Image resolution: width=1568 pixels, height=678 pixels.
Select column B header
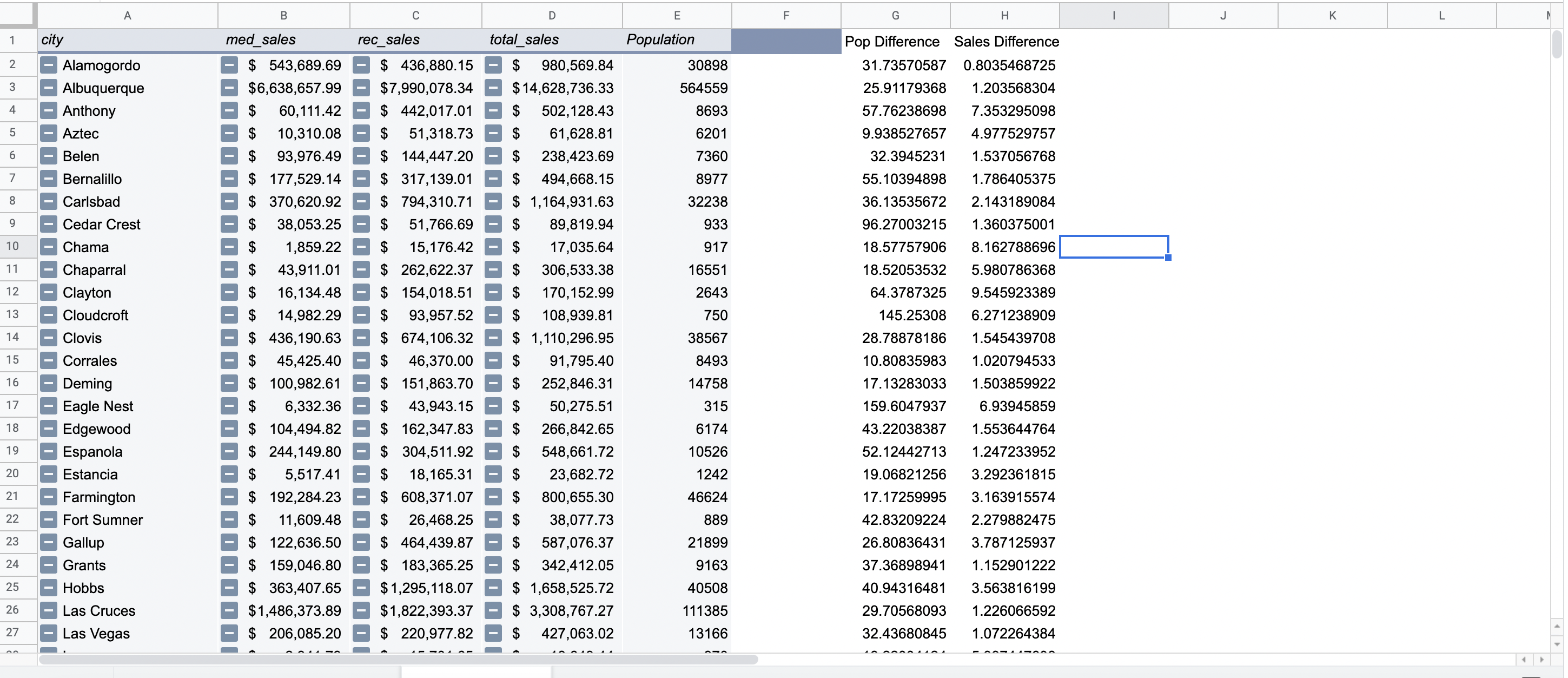pos(283,16)
